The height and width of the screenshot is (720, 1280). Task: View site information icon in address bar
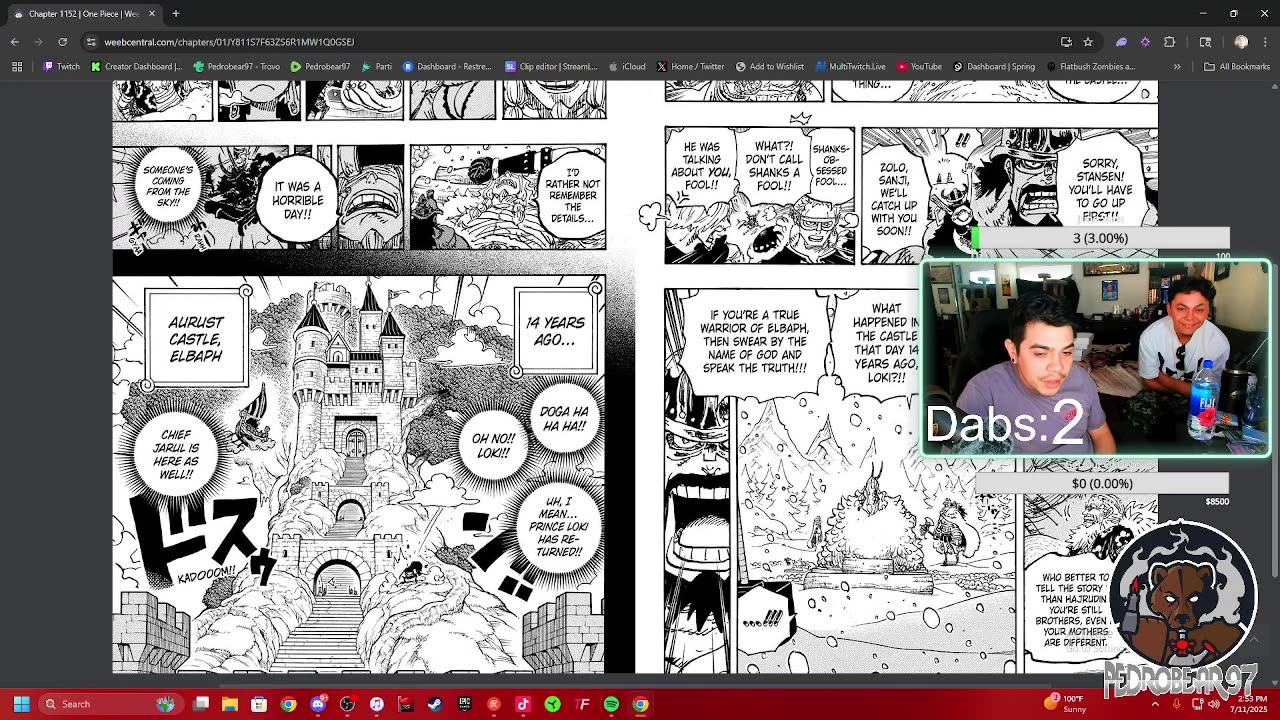[x=91, y=42]
